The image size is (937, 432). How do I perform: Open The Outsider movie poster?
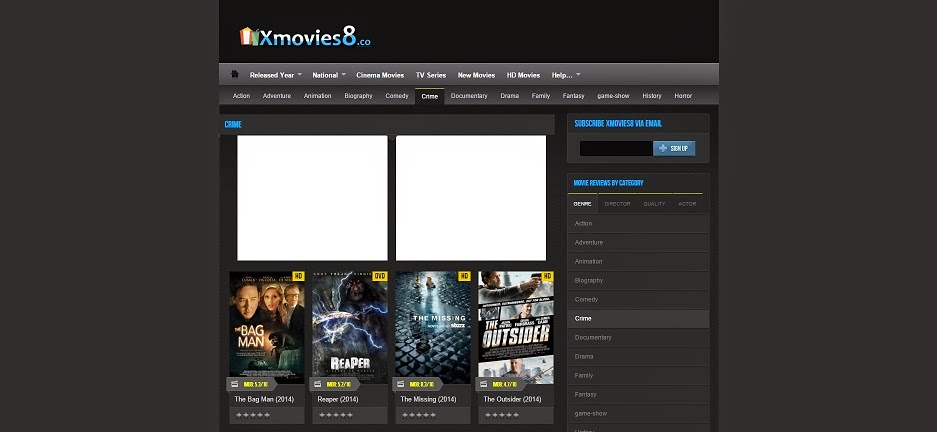(x=516, y=327)
